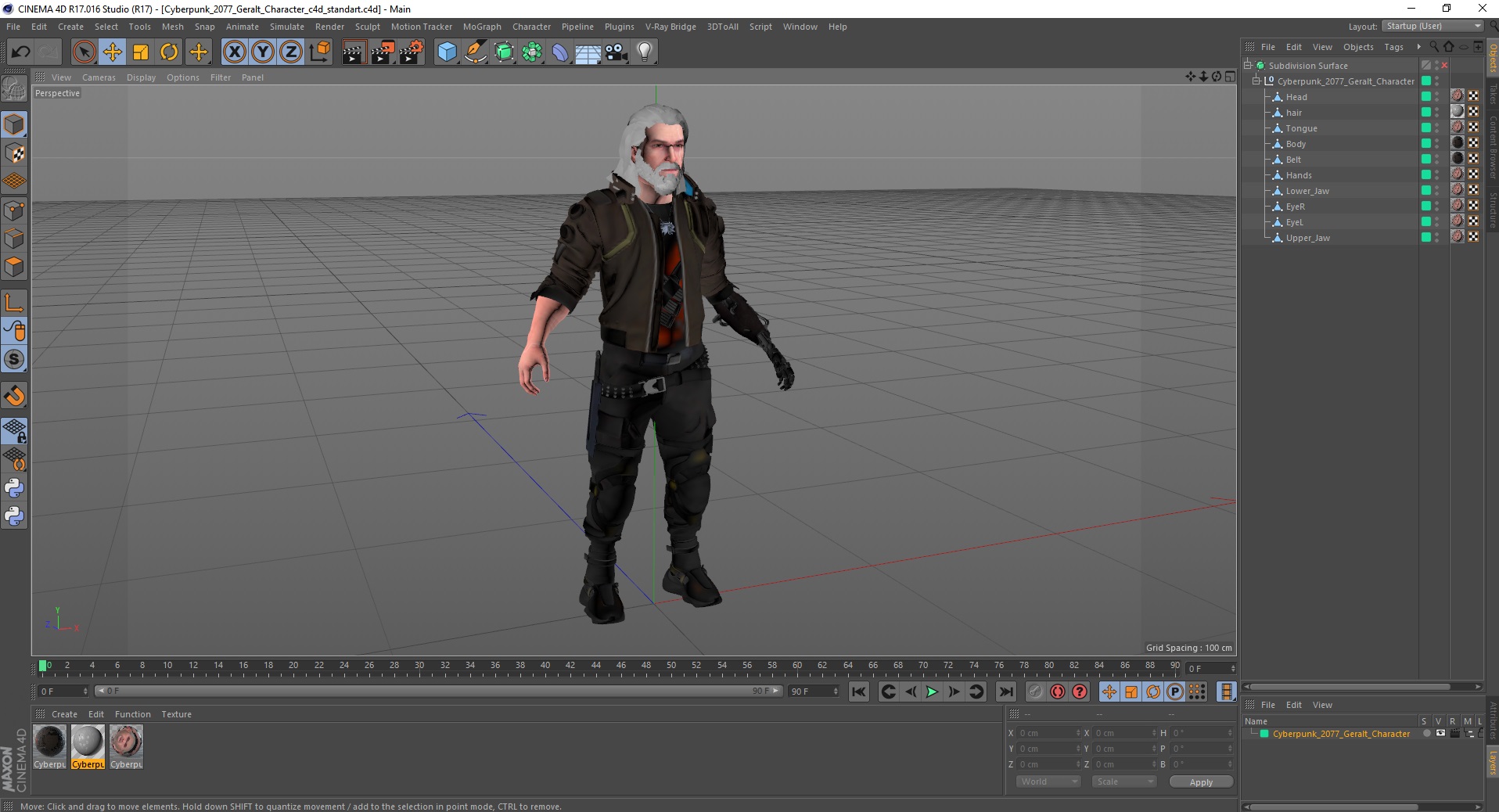The height and width of the screenshot is (812, 1499).
Task: Open viewport Cameras menu
Action: click(x=99, y=77)
